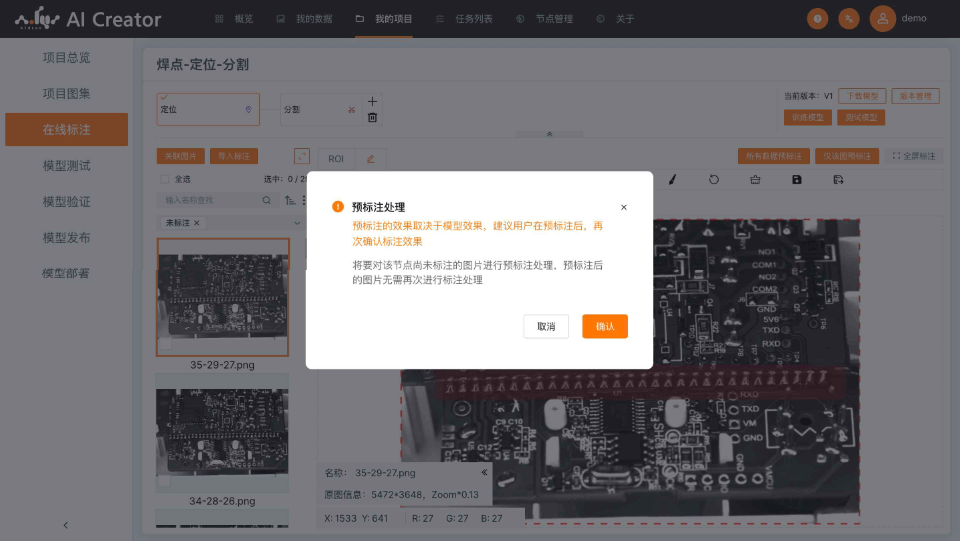
Task: Click the 确认 button in the dialog
Action: pos(604,327)
